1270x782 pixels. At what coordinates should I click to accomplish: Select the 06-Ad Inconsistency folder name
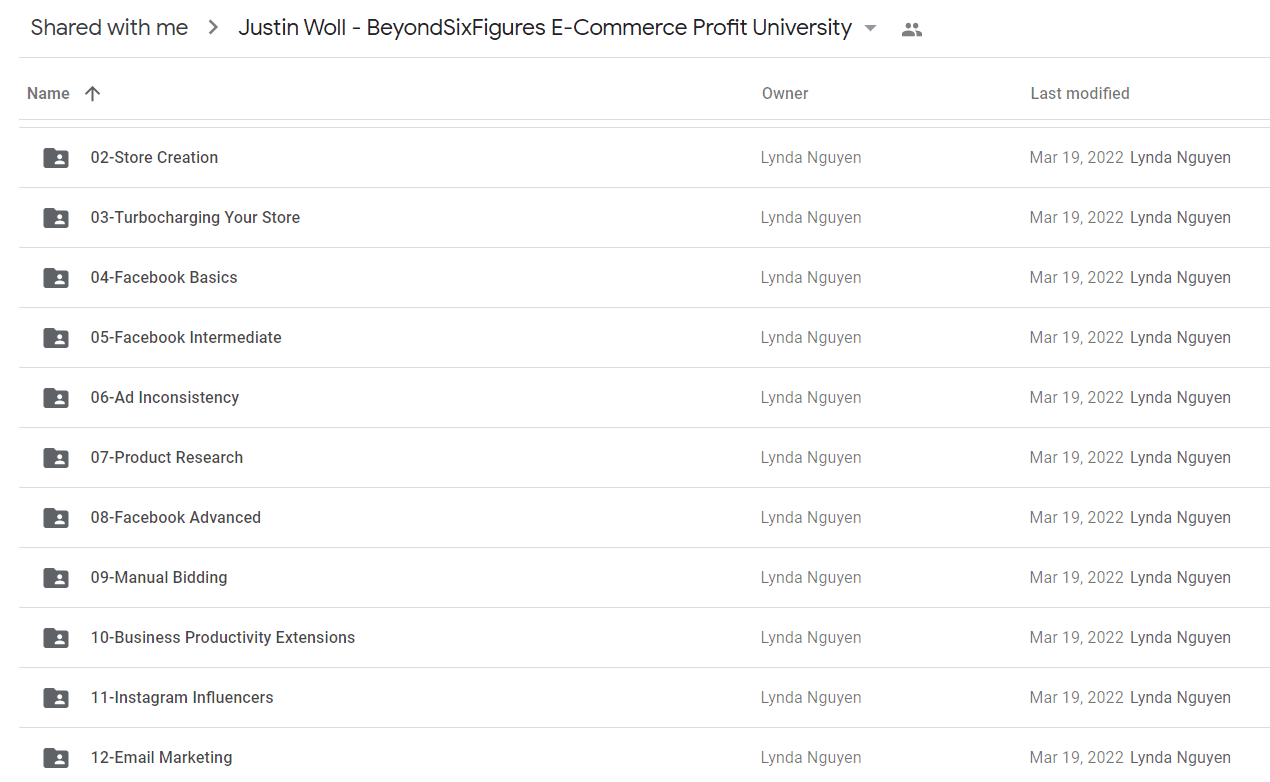[165, 398]
